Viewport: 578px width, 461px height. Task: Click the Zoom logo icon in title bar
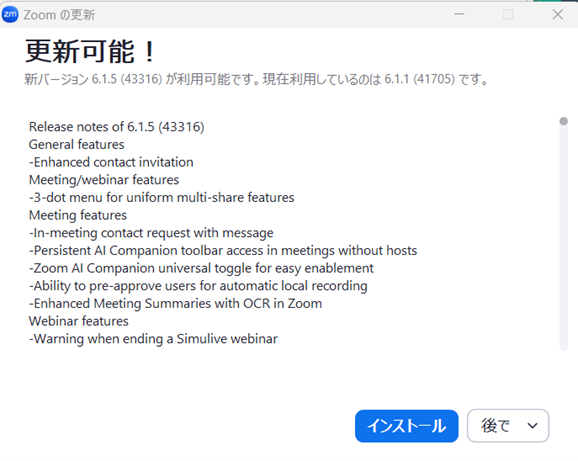tap(10, 14)
